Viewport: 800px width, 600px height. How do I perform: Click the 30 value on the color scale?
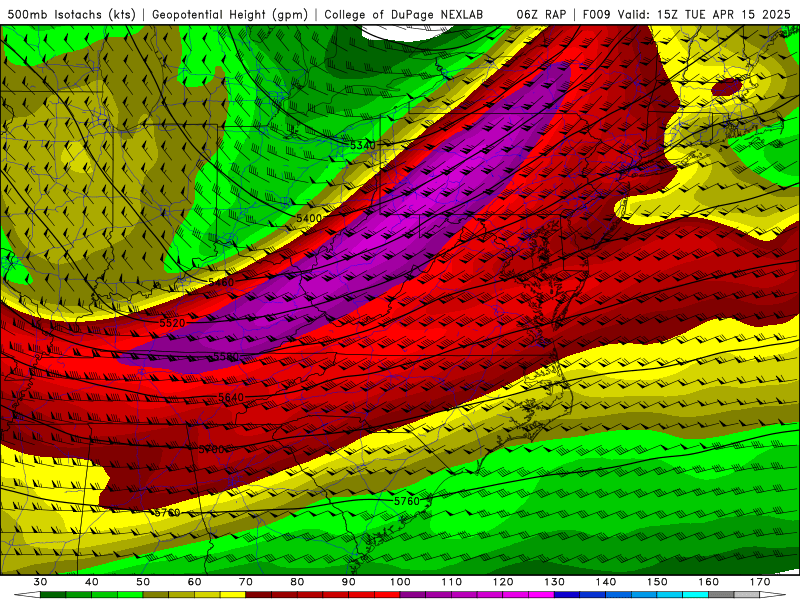tap(40, 582)
